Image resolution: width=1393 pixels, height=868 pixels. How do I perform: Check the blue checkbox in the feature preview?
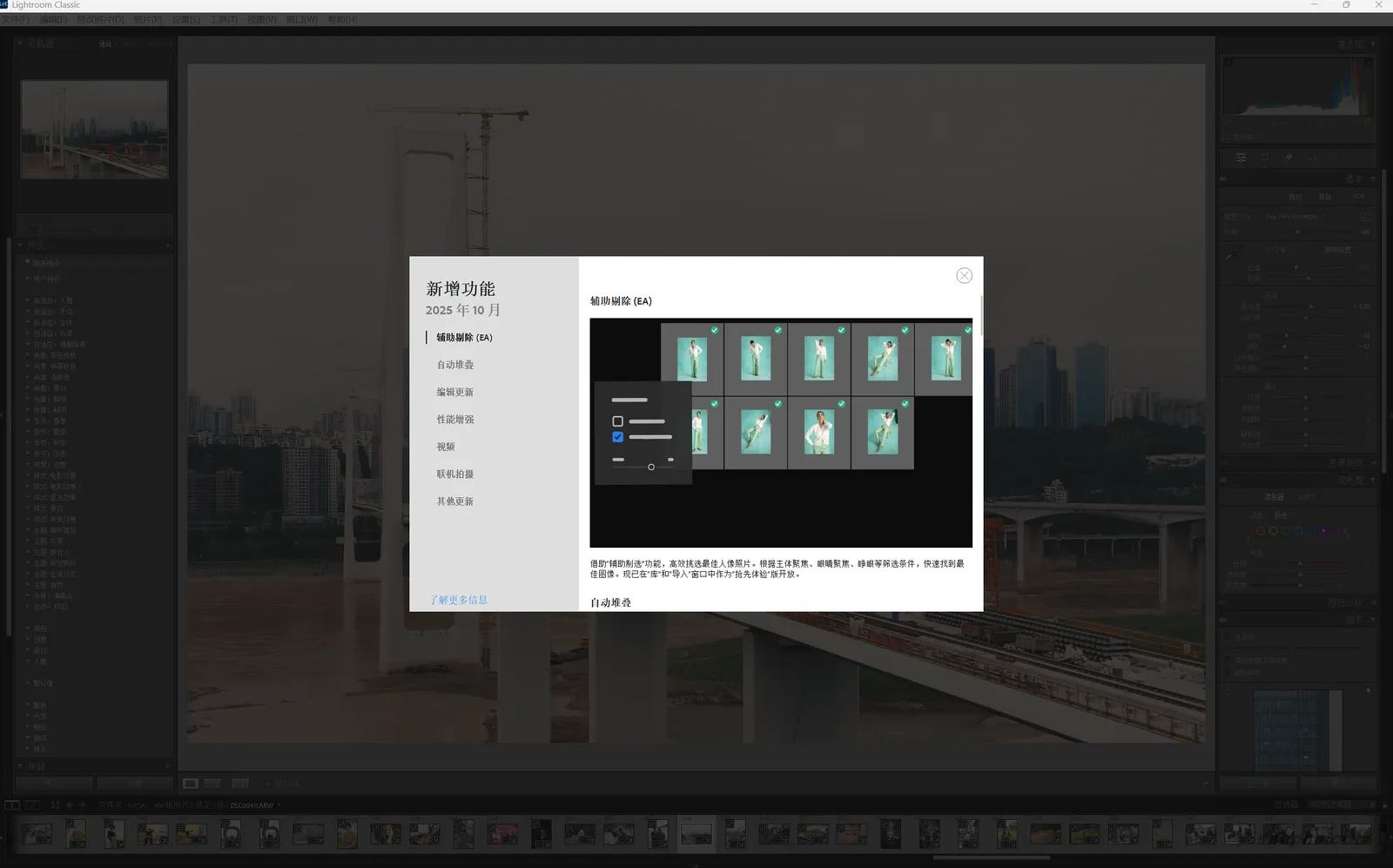click(x=618, y=437)
